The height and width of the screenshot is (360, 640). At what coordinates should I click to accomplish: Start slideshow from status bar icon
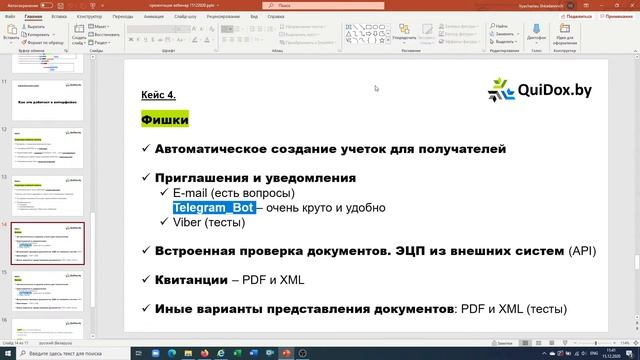pyautogui.click(x=565, y=343)
